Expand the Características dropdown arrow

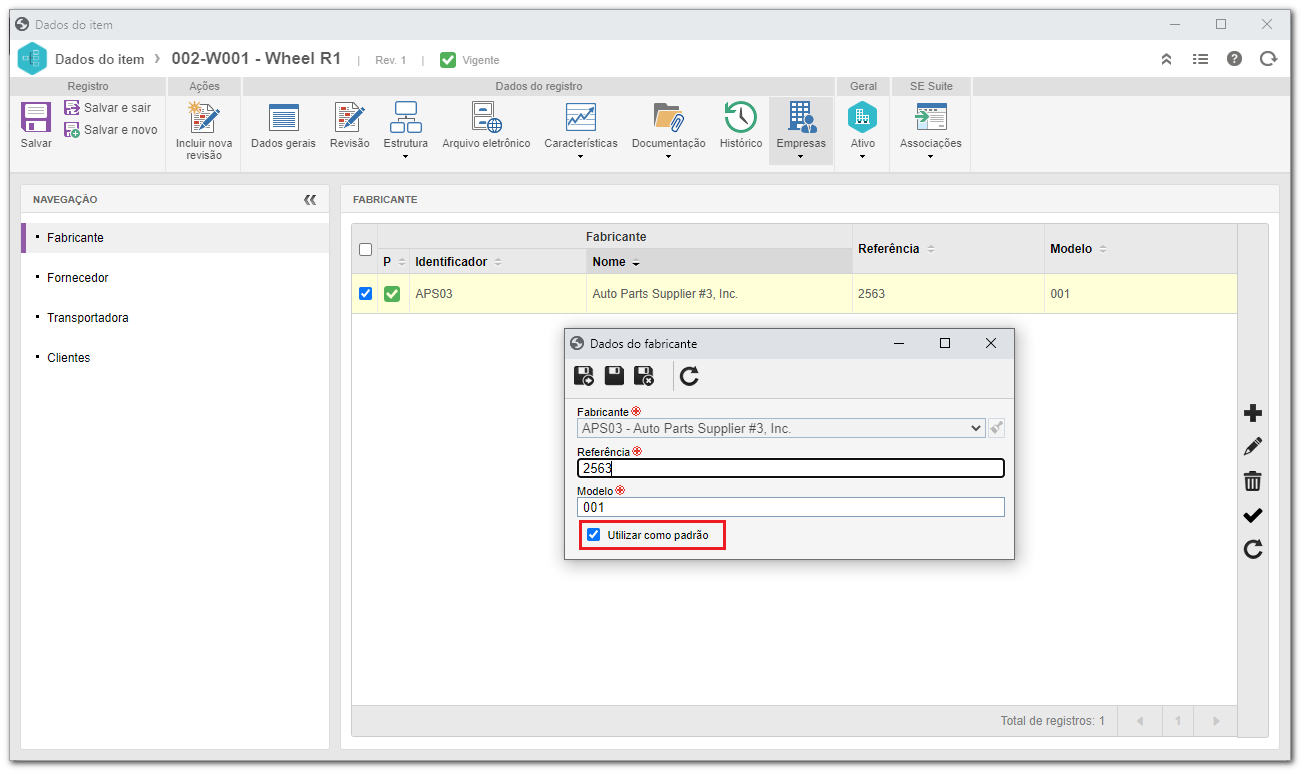(580, 156)
